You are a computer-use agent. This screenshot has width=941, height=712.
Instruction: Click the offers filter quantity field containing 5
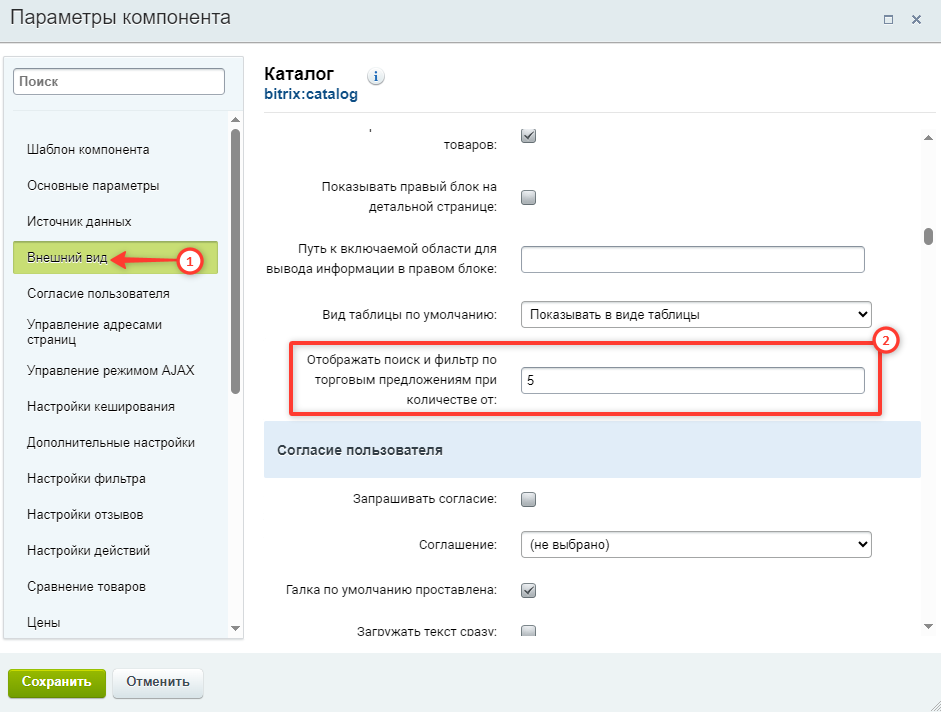pos(693,381)
